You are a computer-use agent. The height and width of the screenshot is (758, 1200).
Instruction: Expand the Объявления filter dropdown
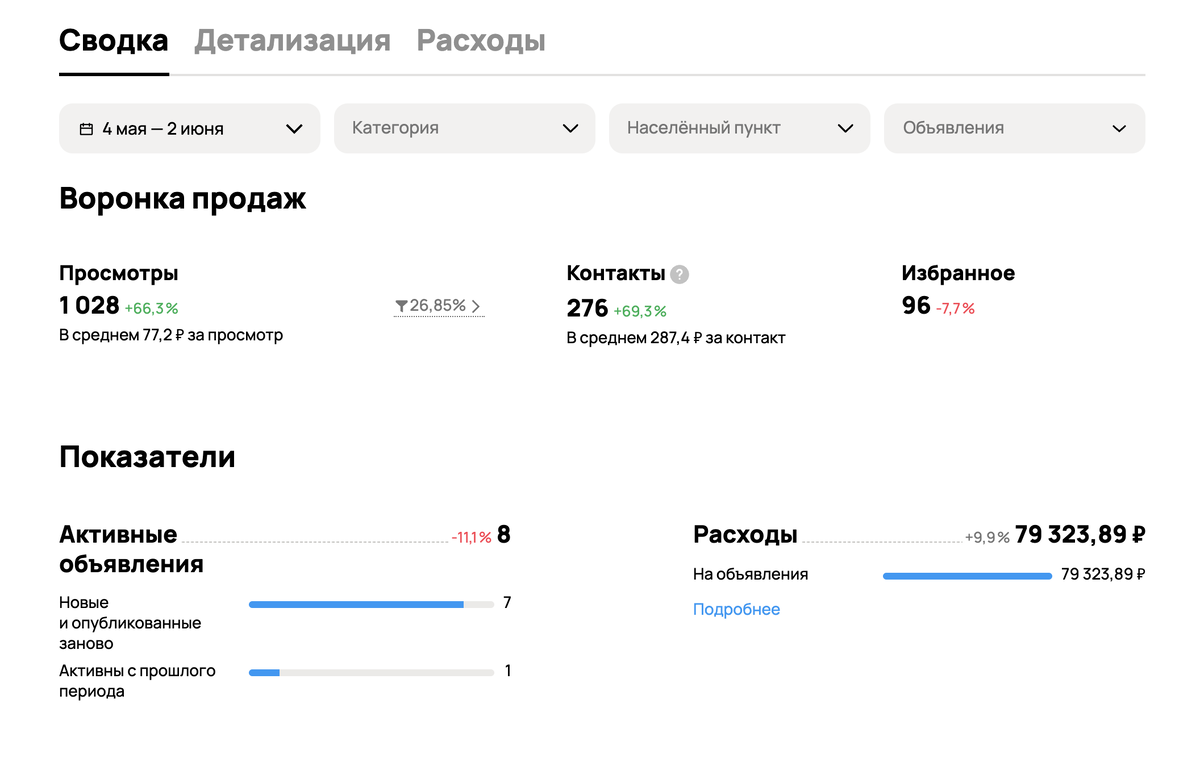tap(1014, 128)
